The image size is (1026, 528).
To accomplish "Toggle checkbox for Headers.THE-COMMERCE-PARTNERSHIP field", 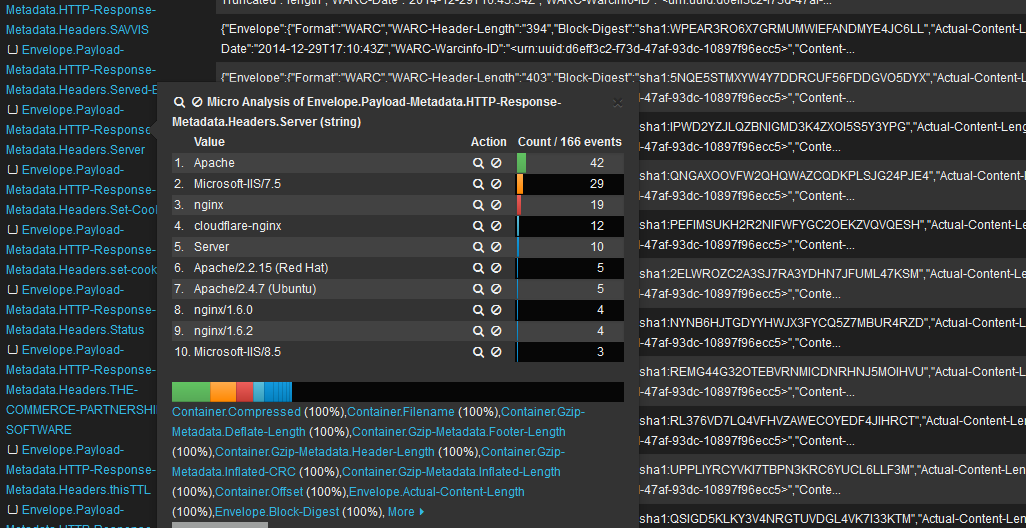I will tap(12, 350).
